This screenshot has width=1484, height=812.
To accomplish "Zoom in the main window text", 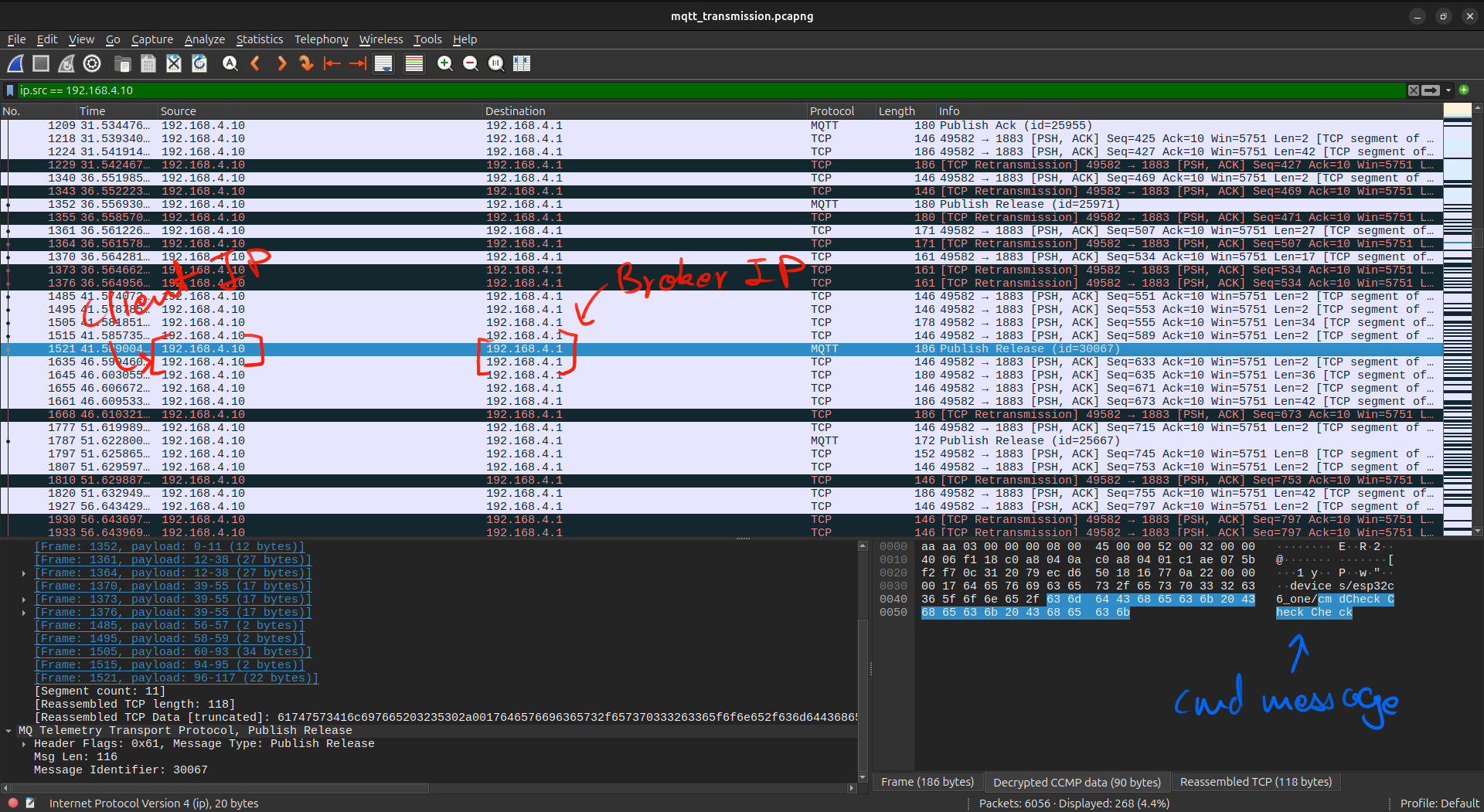I will point(444,64).
